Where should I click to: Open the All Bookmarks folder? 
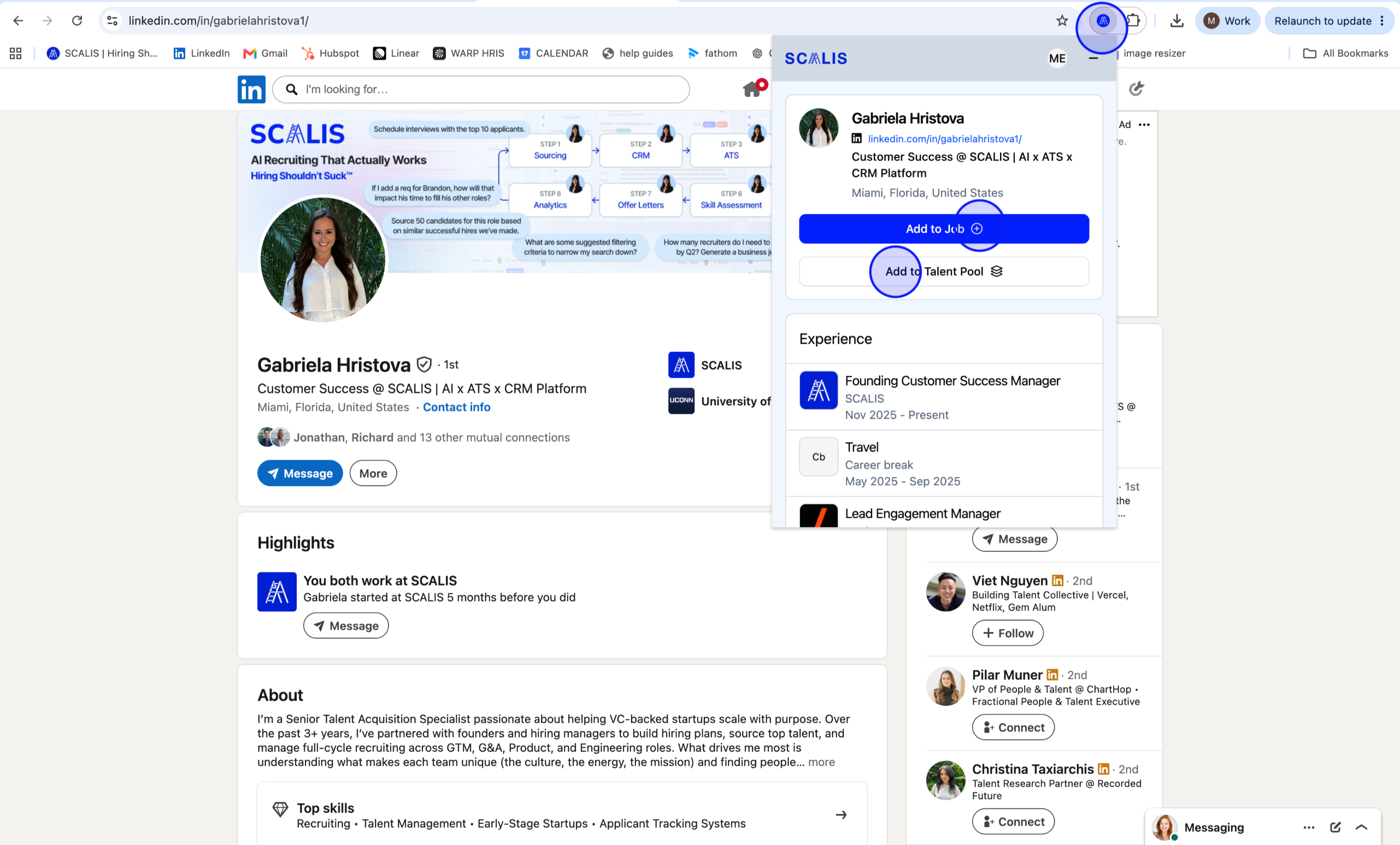click(1346, 54)
